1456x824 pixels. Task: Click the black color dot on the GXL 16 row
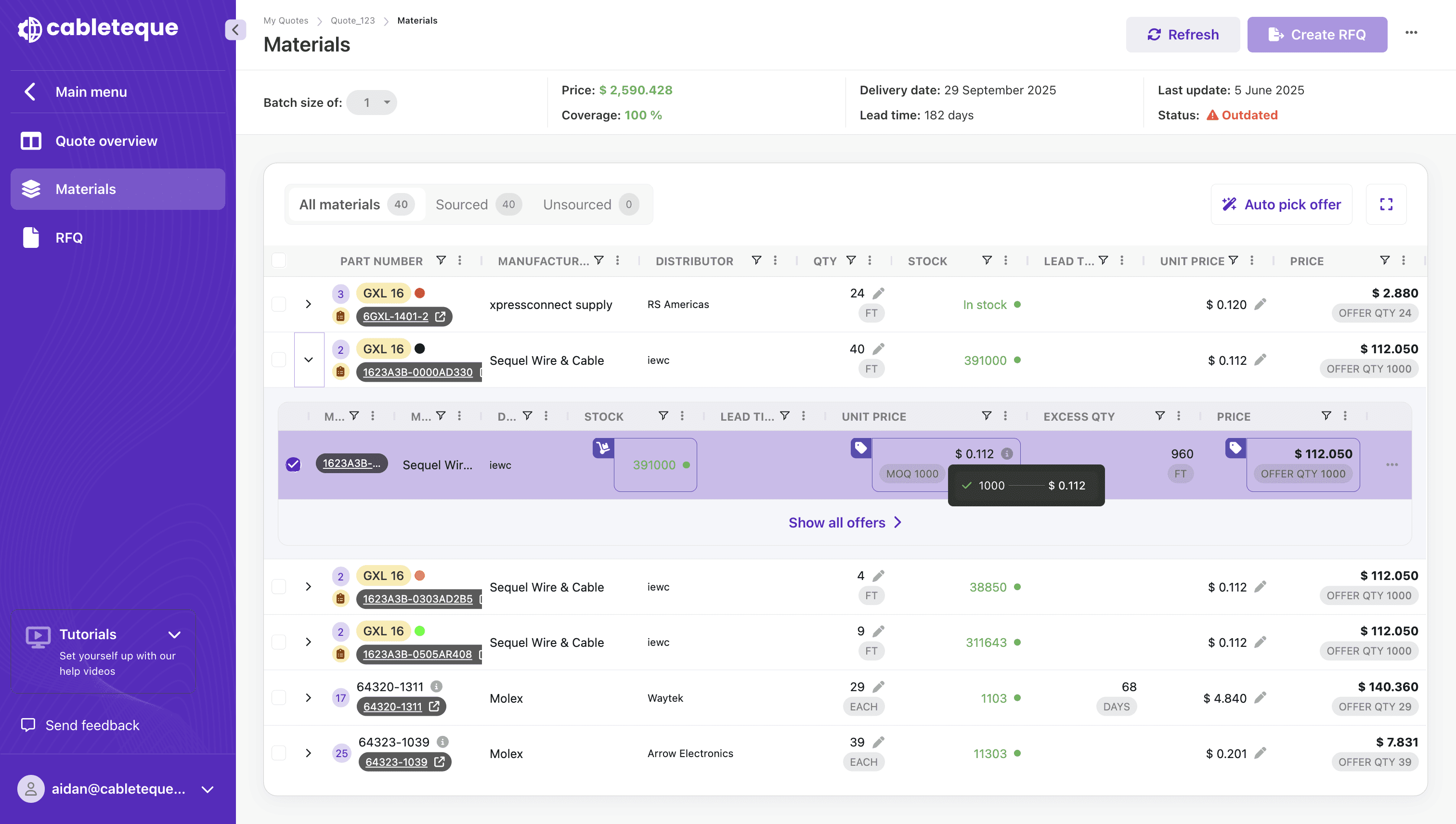click(419, 348)
